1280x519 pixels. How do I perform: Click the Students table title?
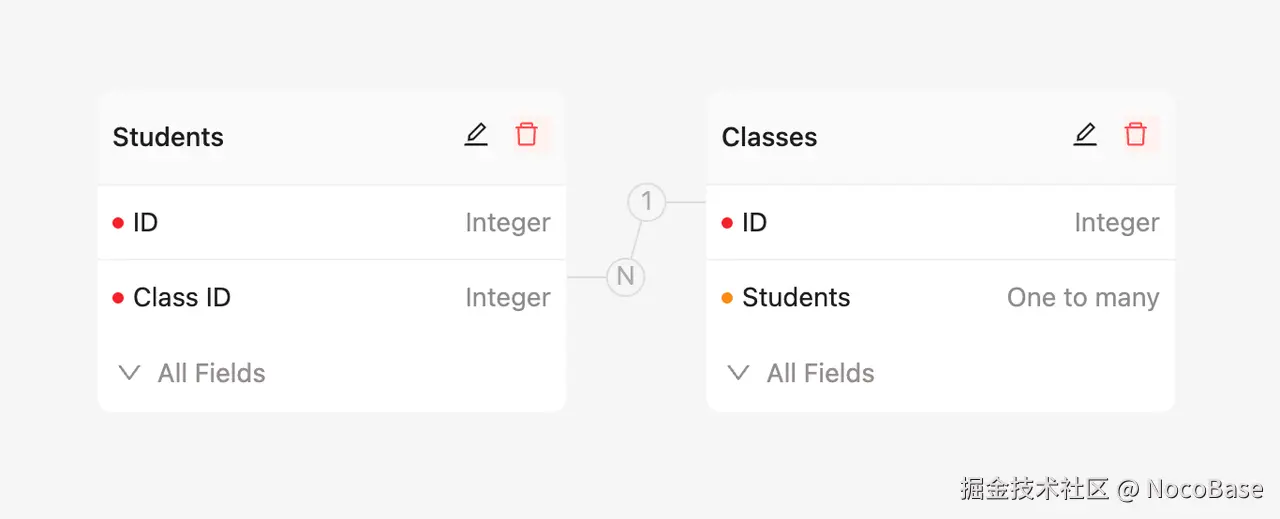click(x=168, y=138)
